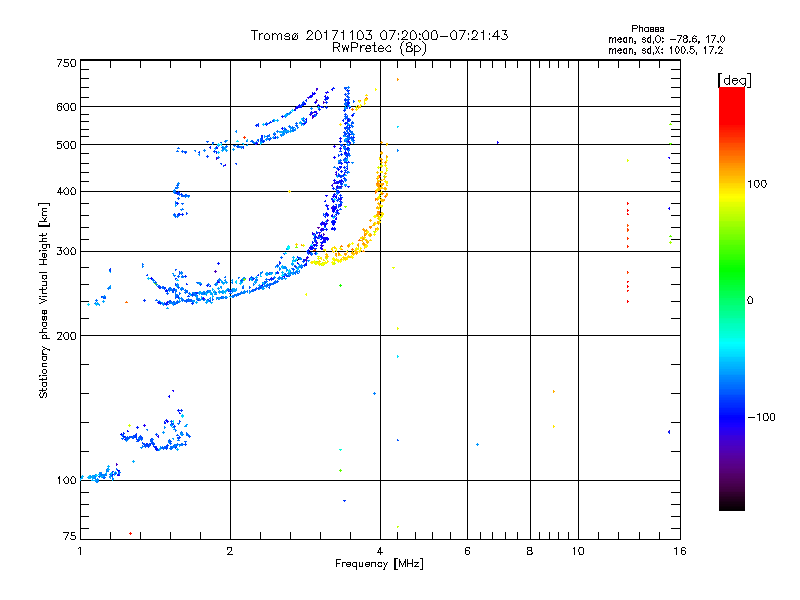This screenshot has height=600, width=800.
Task: Click the x-axis tick label "4"
Action: 380,551
